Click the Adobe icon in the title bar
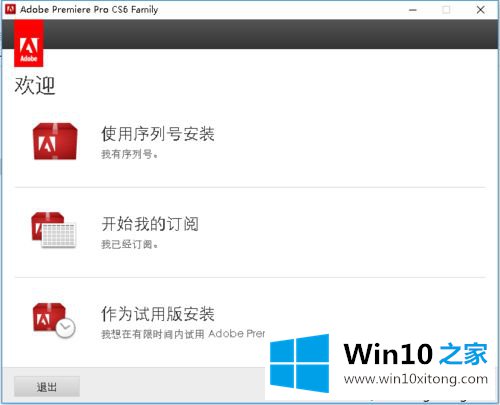 [x=10, y=9]
